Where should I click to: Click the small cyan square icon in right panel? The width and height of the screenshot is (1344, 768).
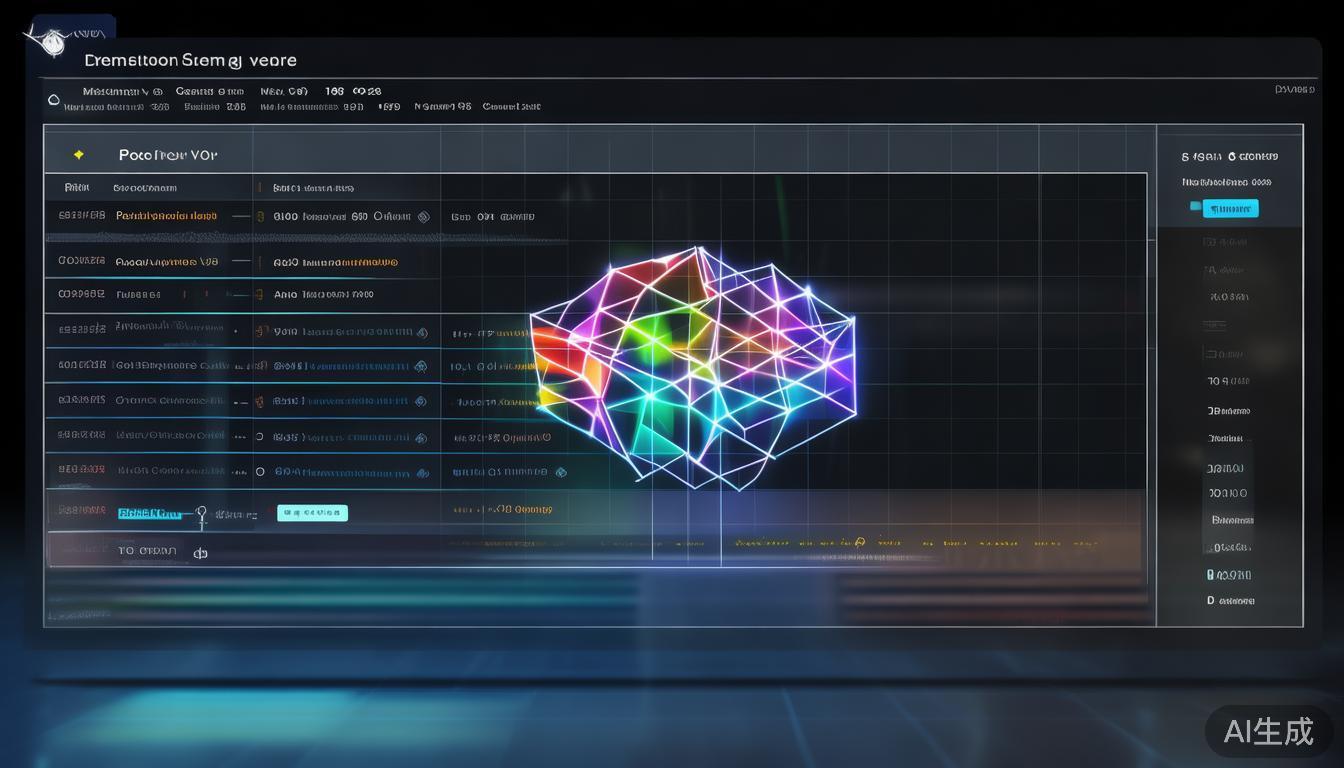pyautogui.click(x=1195, y=207)
